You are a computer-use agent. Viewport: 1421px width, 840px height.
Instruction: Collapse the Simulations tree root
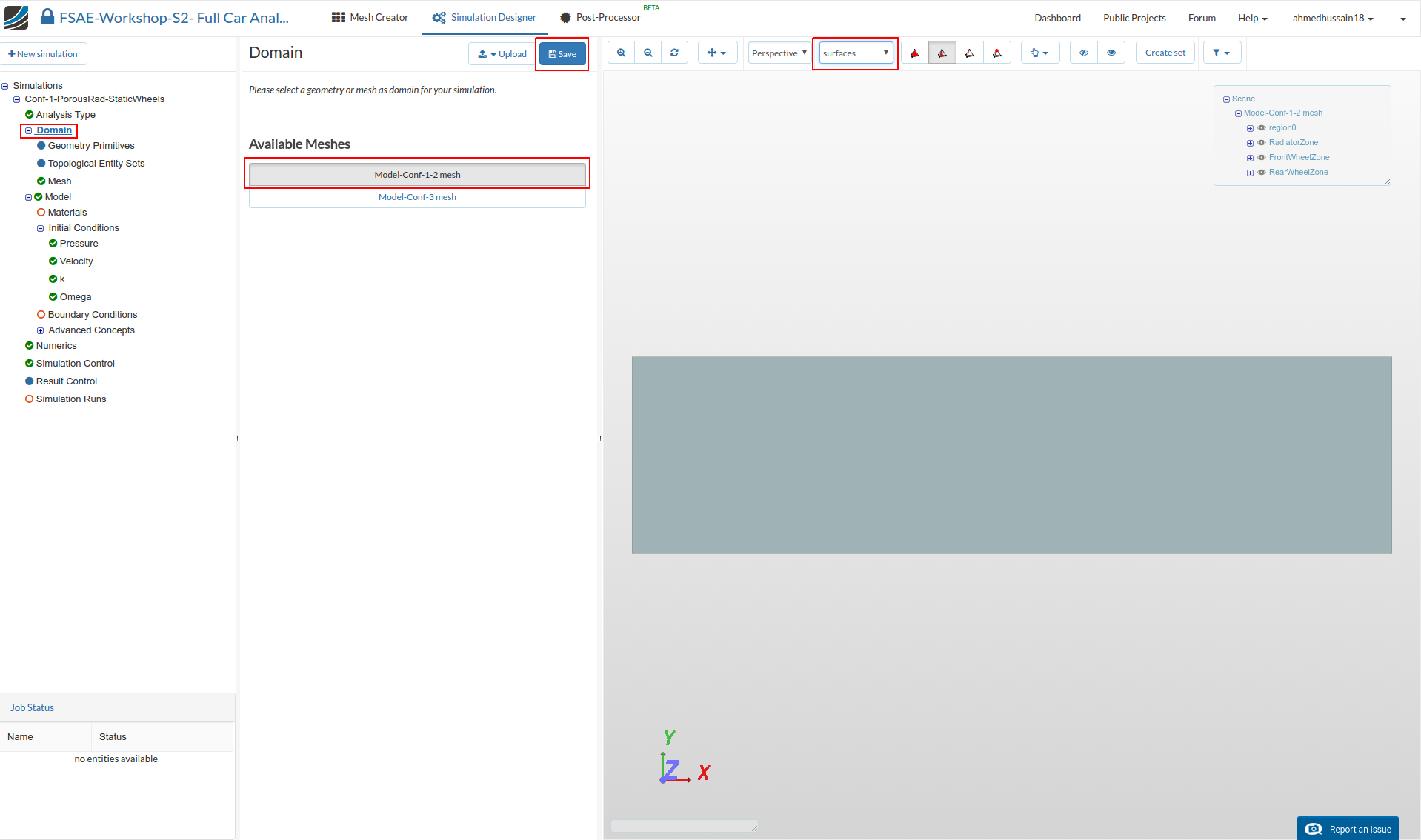click(x=5, y=86)
